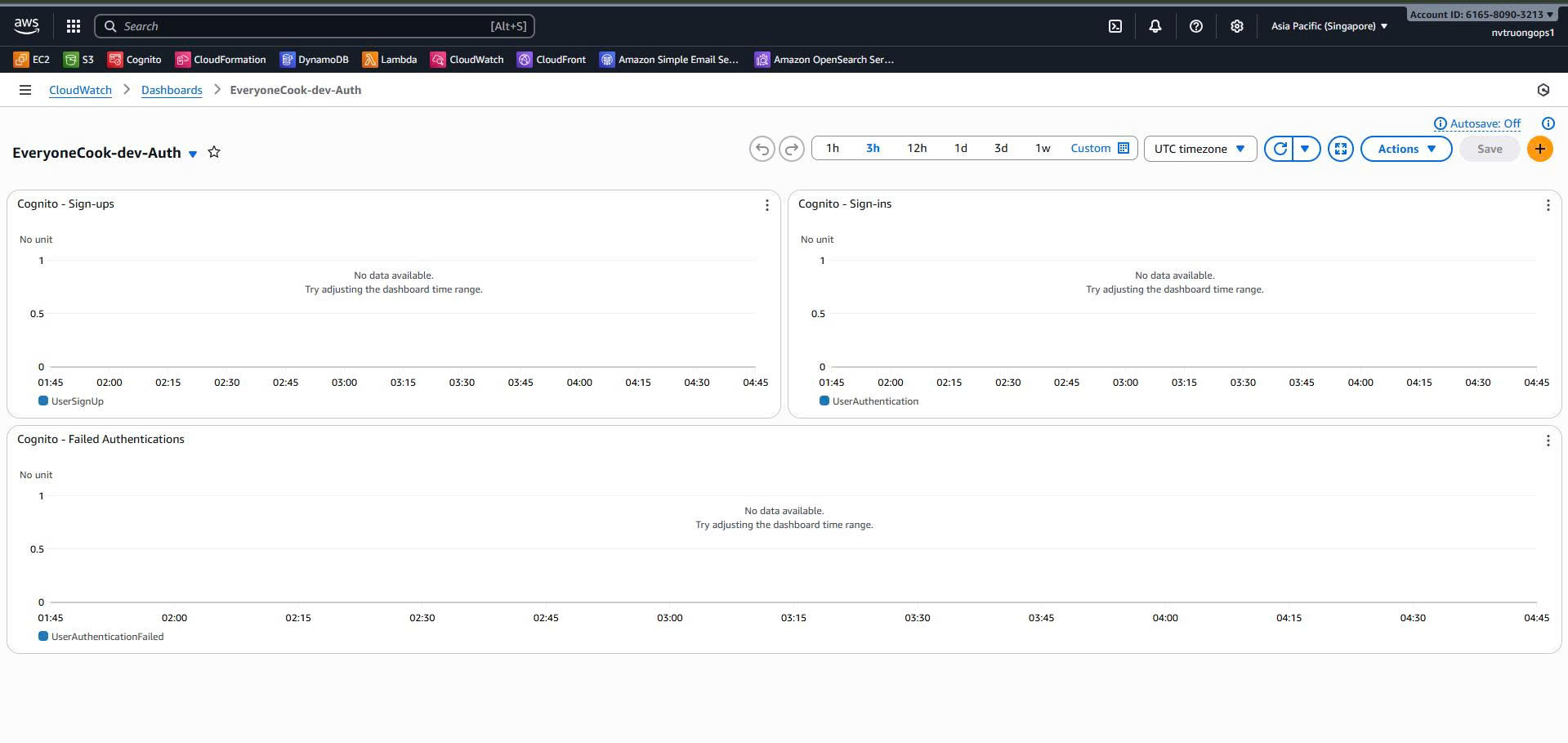
Task: Open the DynamoDB favorites shortcut
Action: click(x=315, y=60)
